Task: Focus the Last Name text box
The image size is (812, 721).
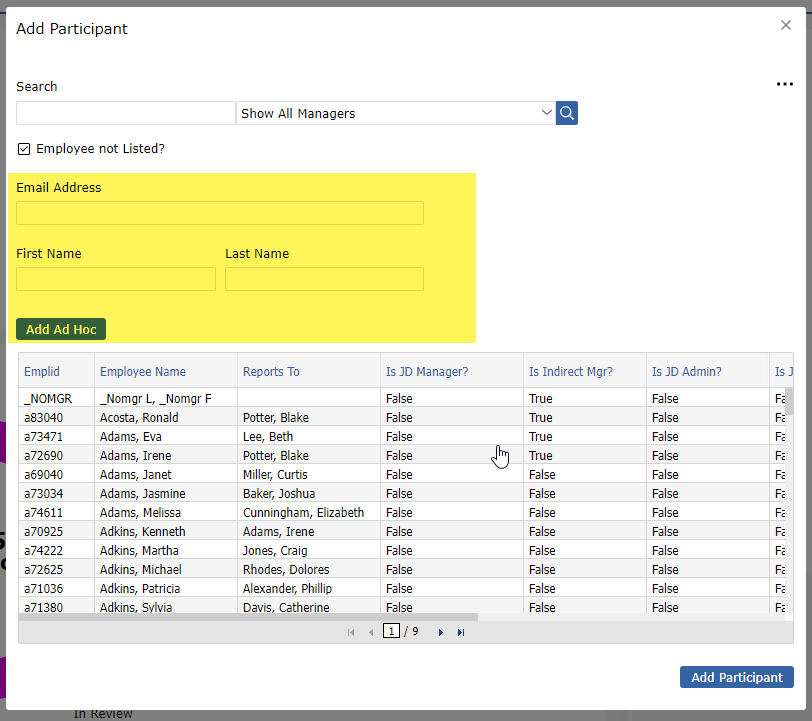Action: pos(324,279)
